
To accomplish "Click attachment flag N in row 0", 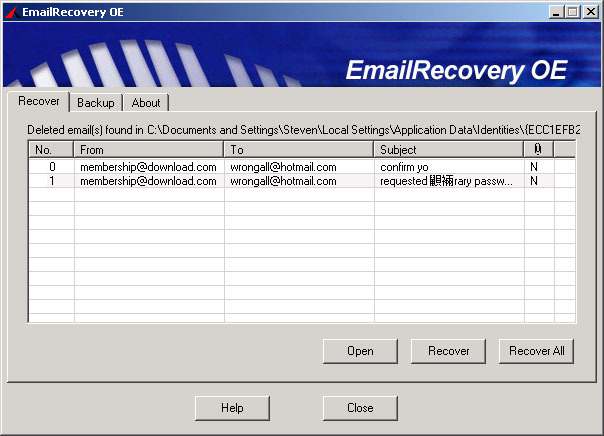I will (534, 167).
